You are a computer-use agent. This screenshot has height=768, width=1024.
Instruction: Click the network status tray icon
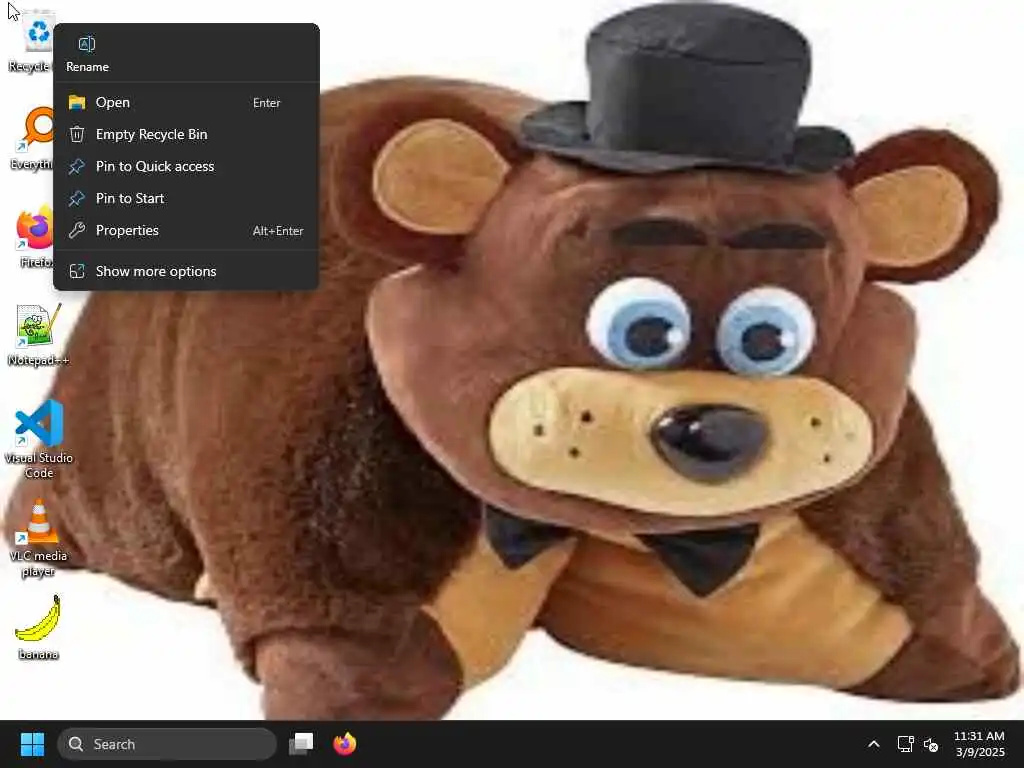coord(905,744)
